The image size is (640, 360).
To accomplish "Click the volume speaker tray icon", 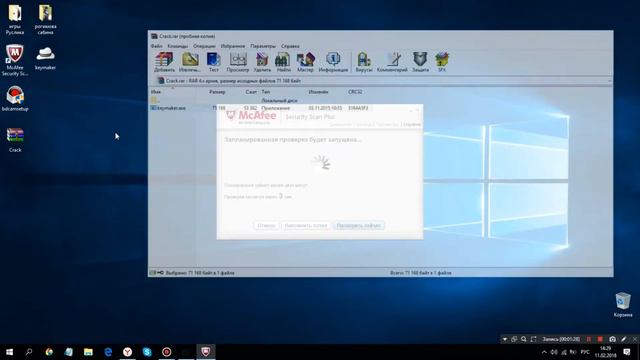I will pos(554,352).
